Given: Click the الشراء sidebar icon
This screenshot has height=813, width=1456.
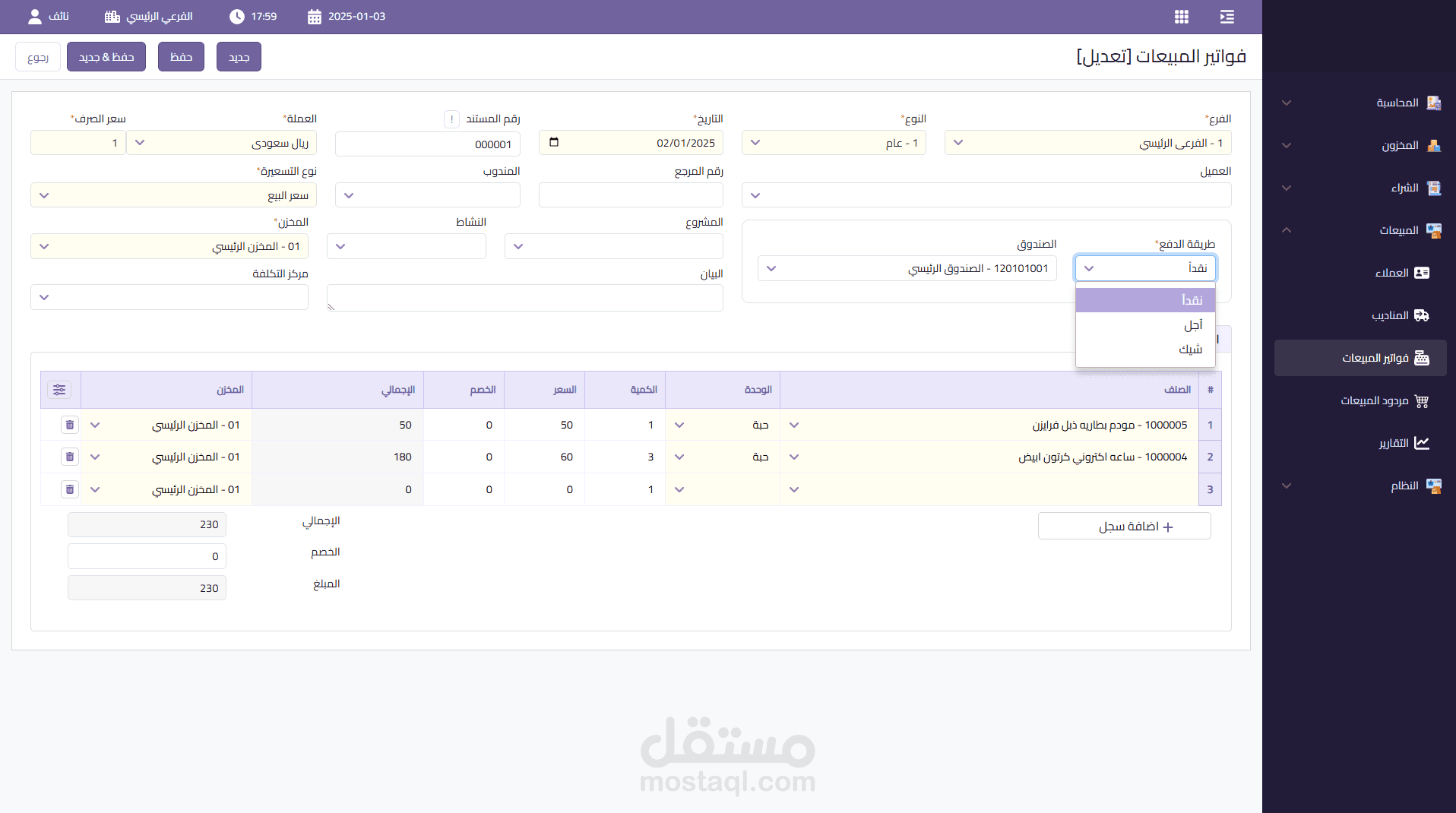Looking at the screenshot, I should [1434, 188].
